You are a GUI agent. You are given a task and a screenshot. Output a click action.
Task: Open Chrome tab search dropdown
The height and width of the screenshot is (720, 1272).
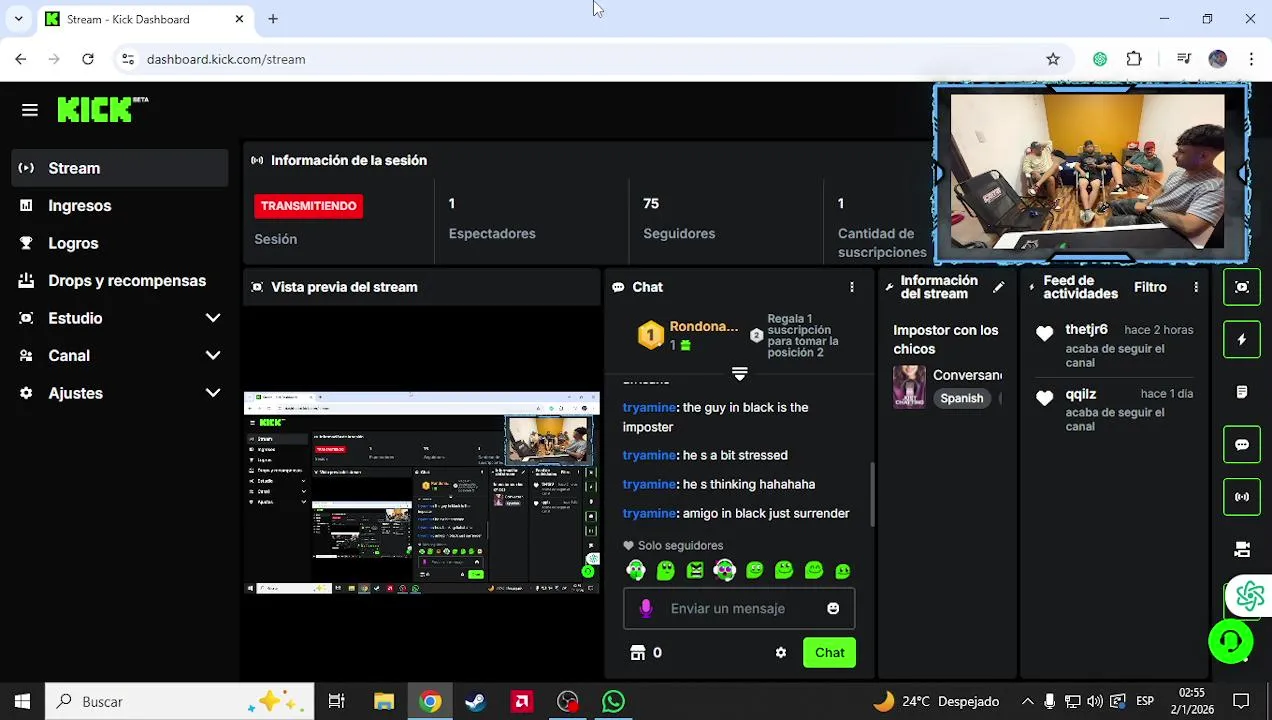pos(18,19)
